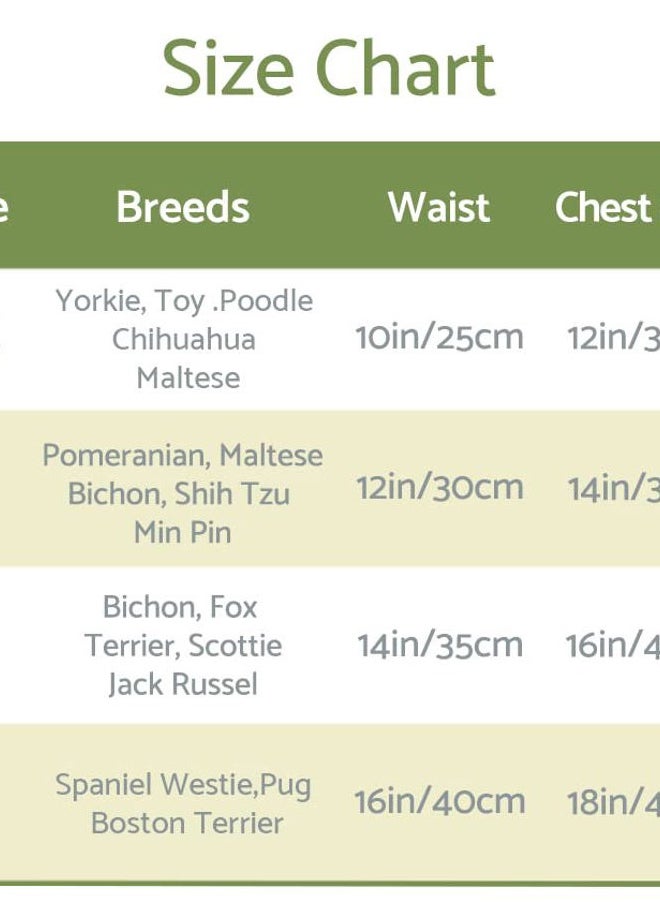
Task: Click the 12in/30cm waist value
Action: click(x=440, y=488)
